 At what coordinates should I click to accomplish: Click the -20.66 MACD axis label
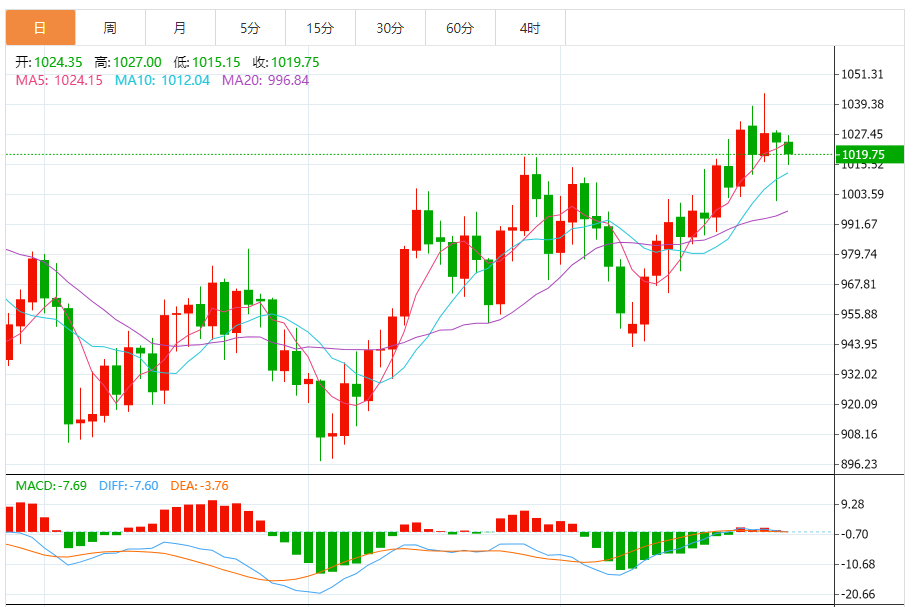[x=858, y=594]
